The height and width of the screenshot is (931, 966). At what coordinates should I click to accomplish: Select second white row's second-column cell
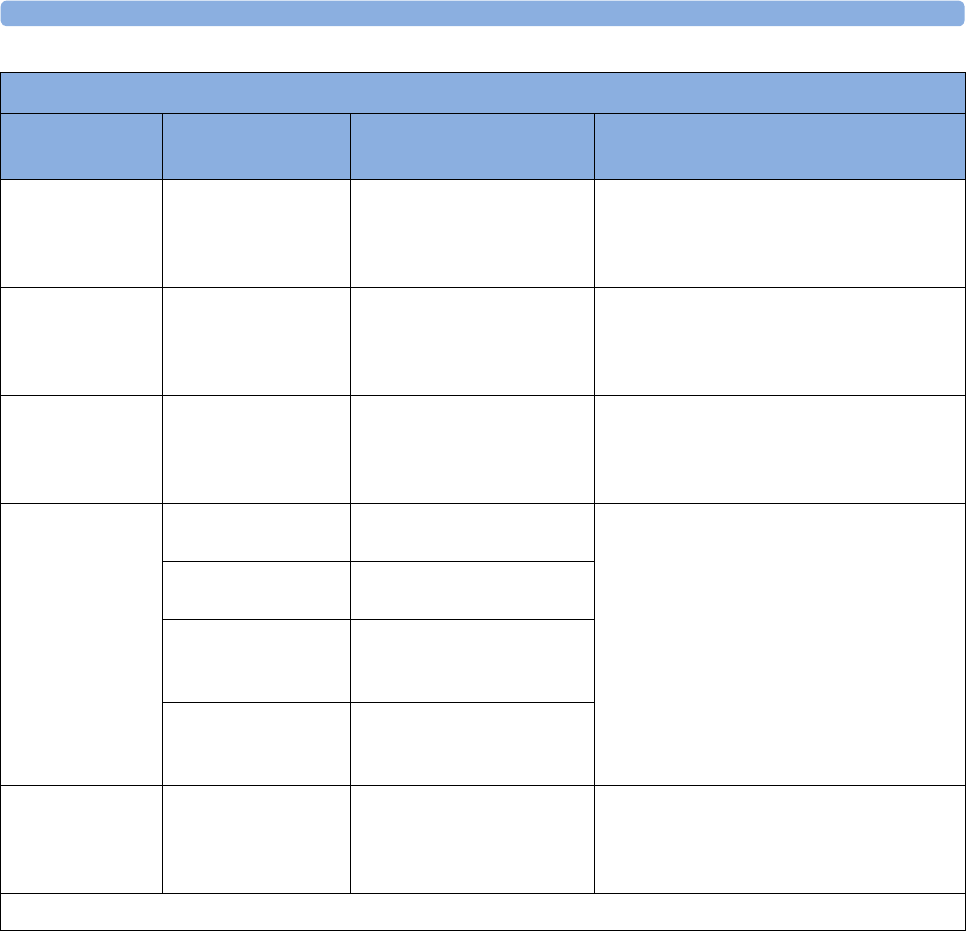256,341
